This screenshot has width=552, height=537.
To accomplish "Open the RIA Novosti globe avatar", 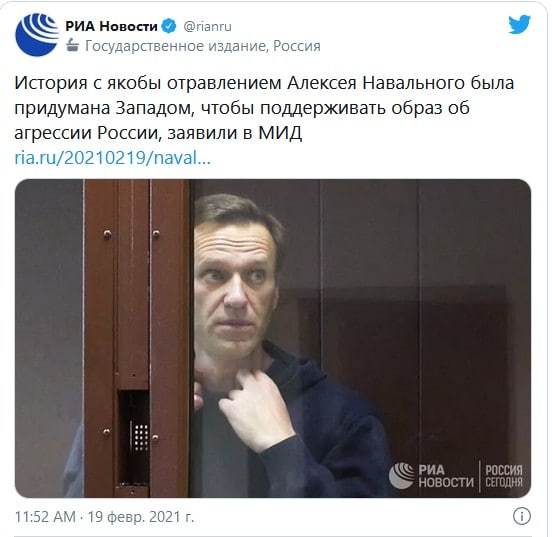I will [x=37, y=35].
